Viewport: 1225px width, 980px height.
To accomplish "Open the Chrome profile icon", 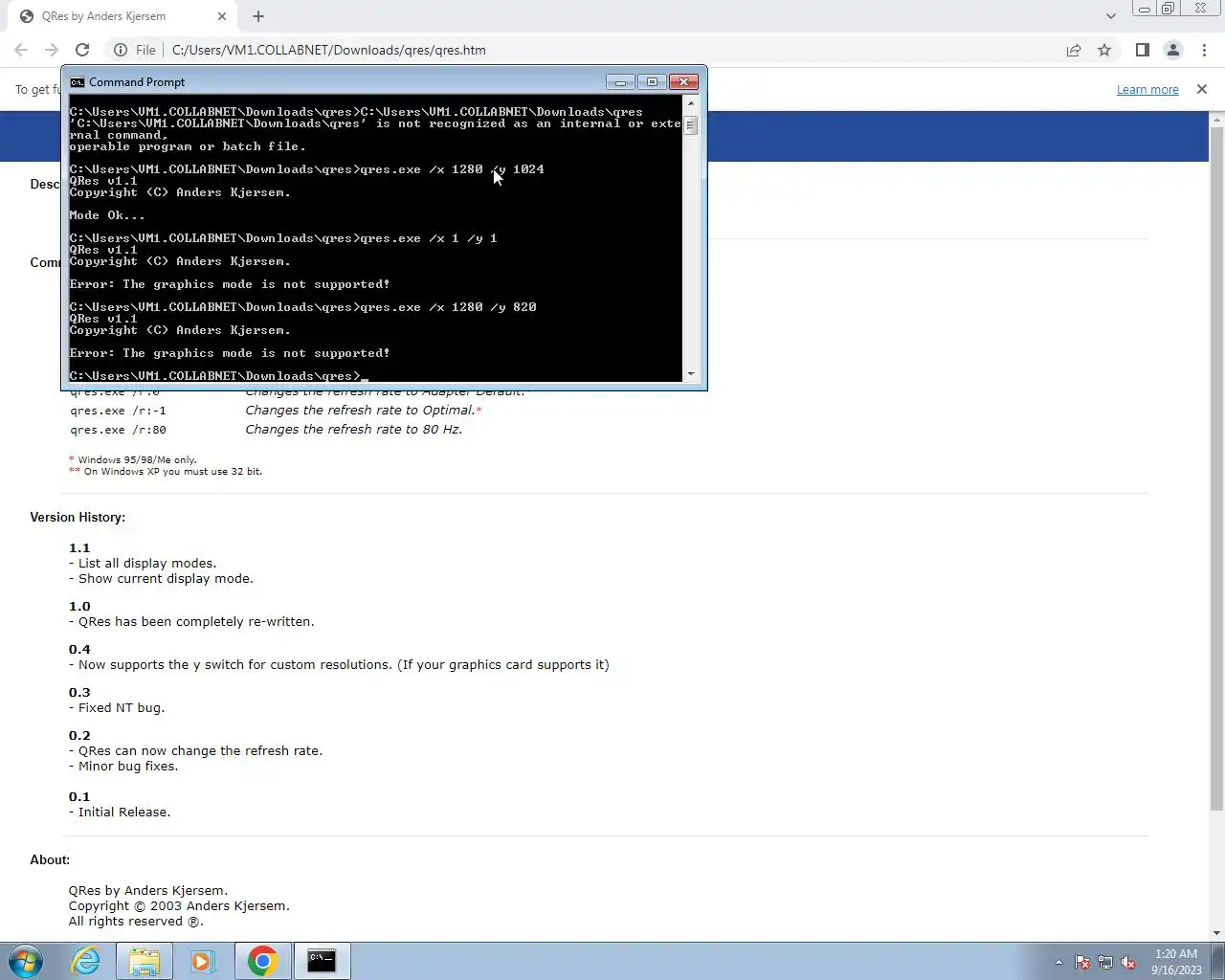I will click(x=1172, y=50).
